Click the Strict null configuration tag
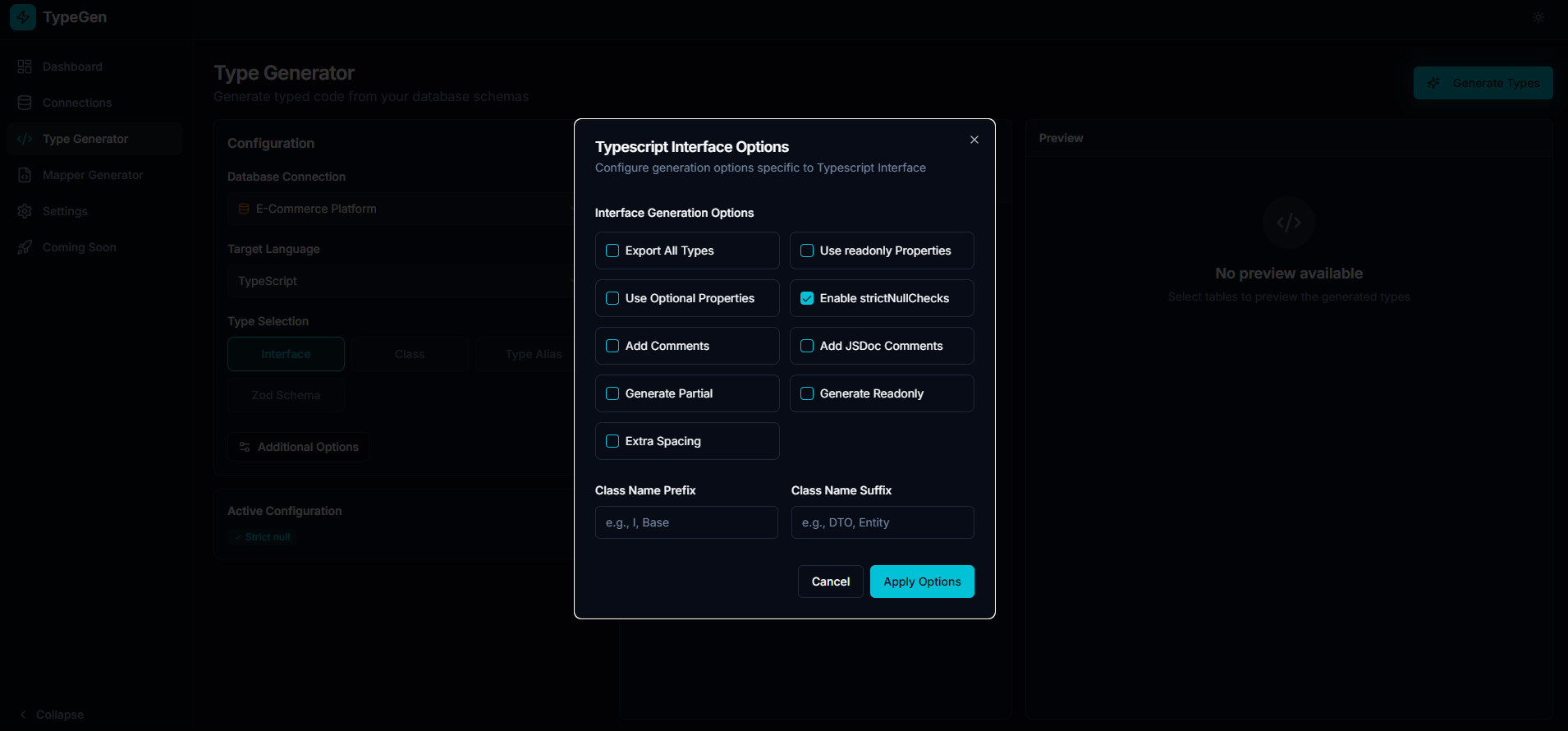The image size is (1568, 731). tap(262, 537)
